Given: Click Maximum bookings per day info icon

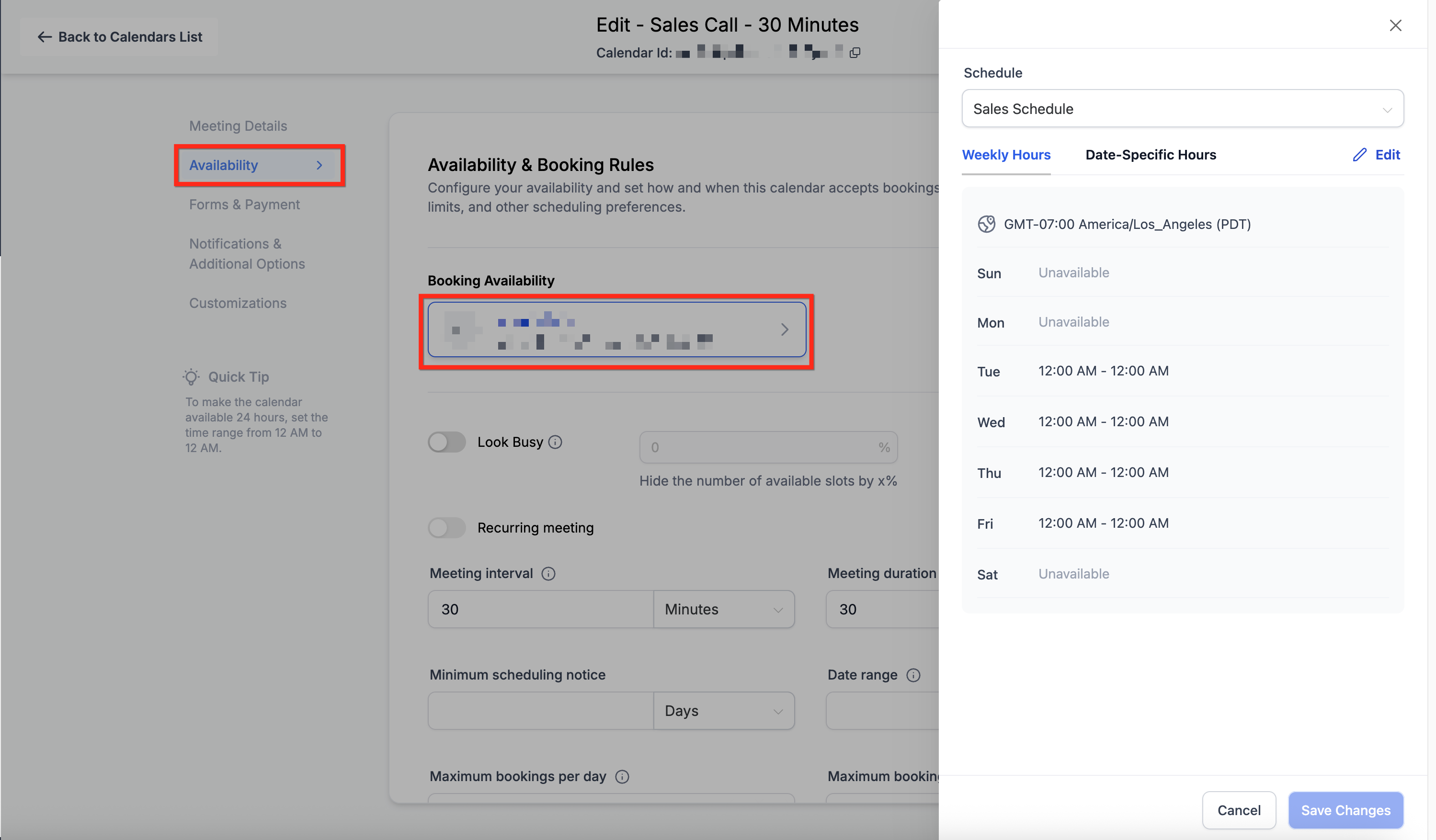Looking at the screenshot, I should coord(622,777).
